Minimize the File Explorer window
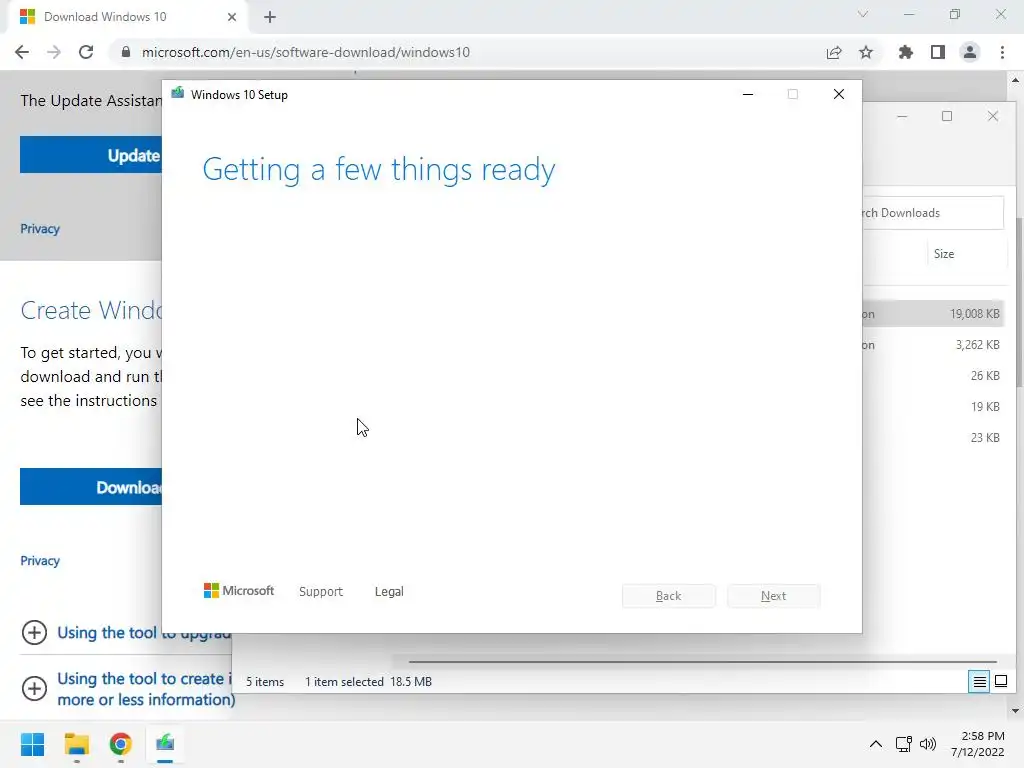The width and height of the screenshot is (1024, 768). tap(902, 116)
